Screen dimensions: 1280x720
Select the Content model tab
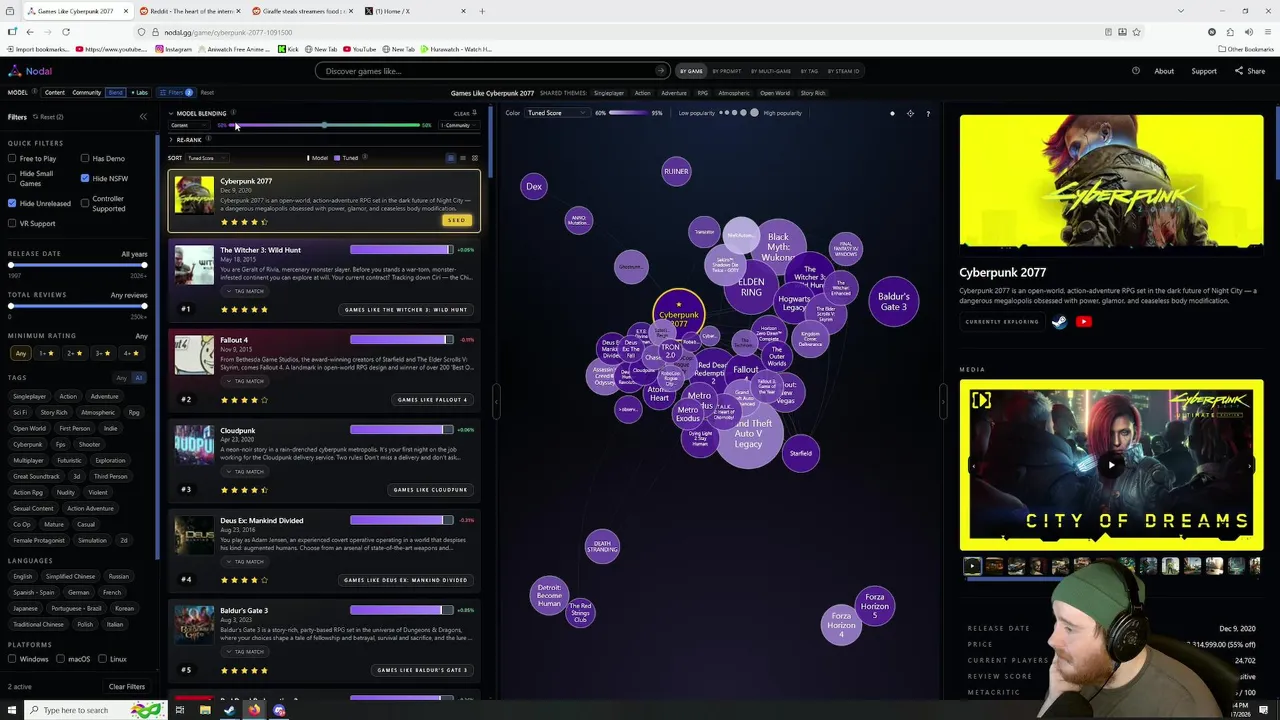pos(54,92)
